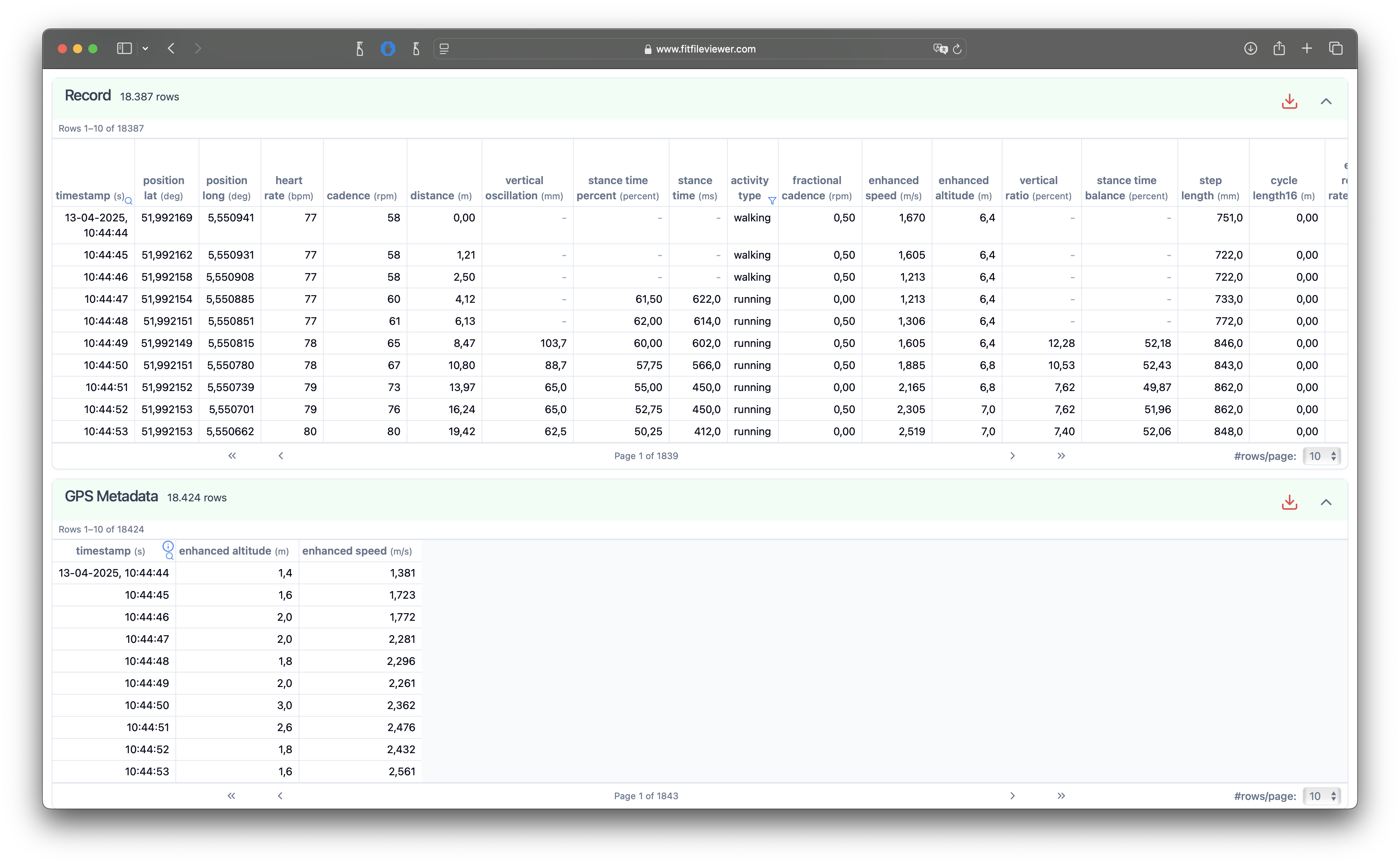Go to previous page of Record table
1400x865 pixels.
point(280,456)
